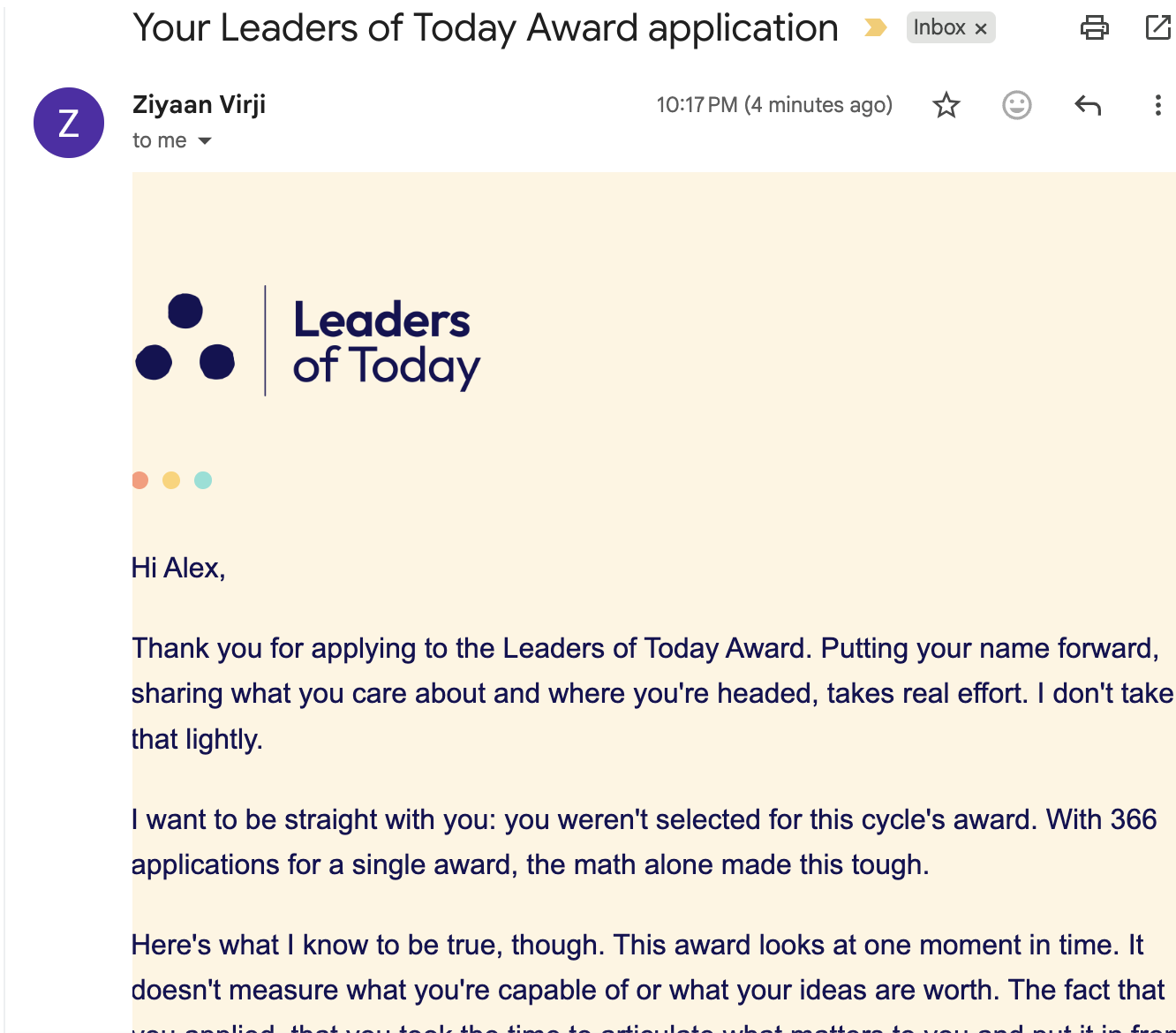Click the Inbox label tag
The width and height of the screenshot is (1176, 1033).
tap(939, 28)
